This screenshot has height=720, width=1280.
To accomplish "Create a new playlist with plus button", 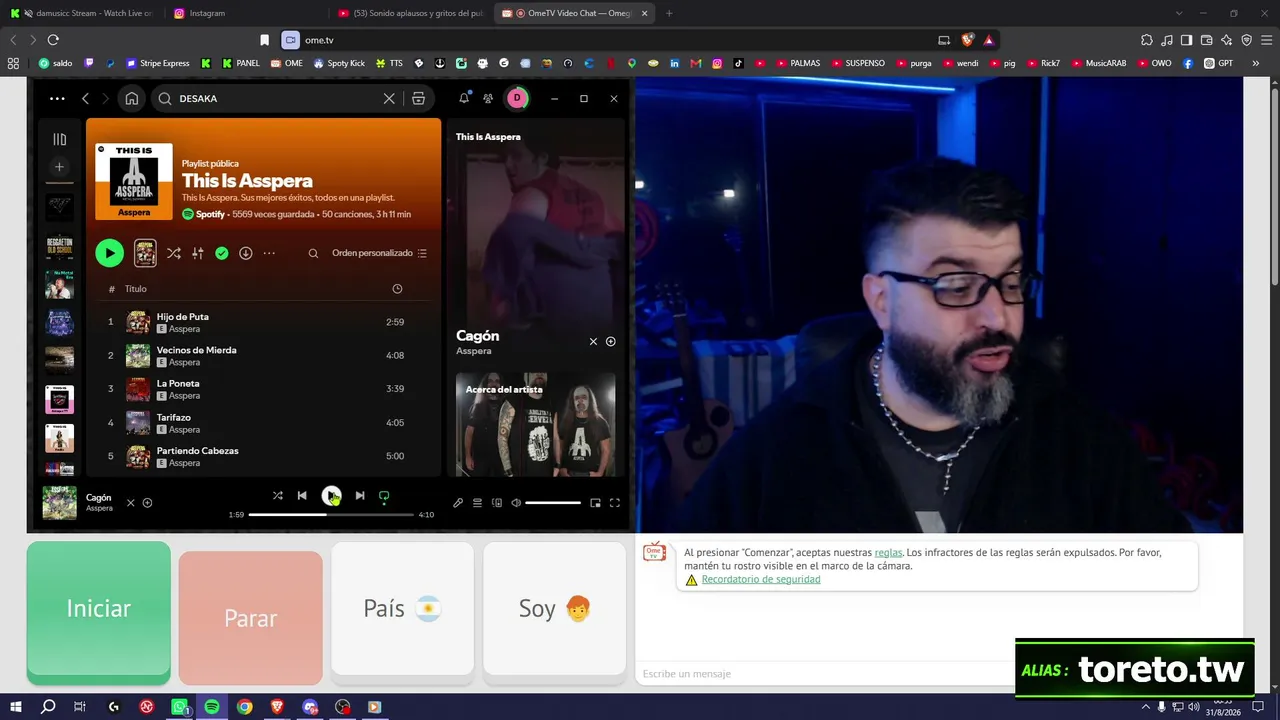I will point(59,167).
